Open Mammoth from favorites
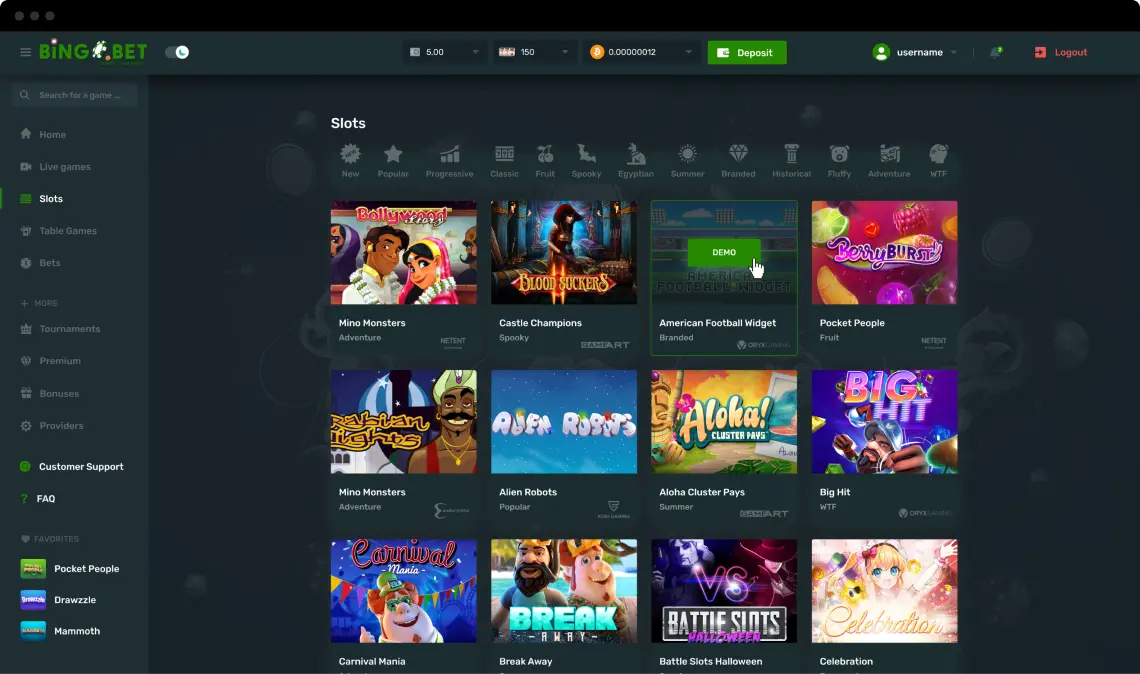Image resolution: width=1140 pixels, height=674 pixels. [x=60, y=631]
